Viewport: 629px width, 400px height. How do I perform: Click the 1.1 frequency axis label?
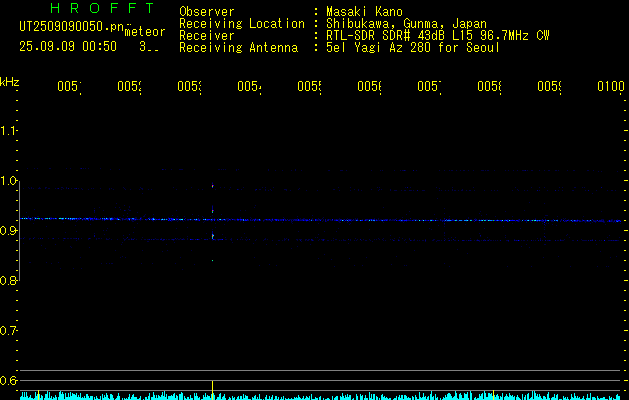coord(8,130)
